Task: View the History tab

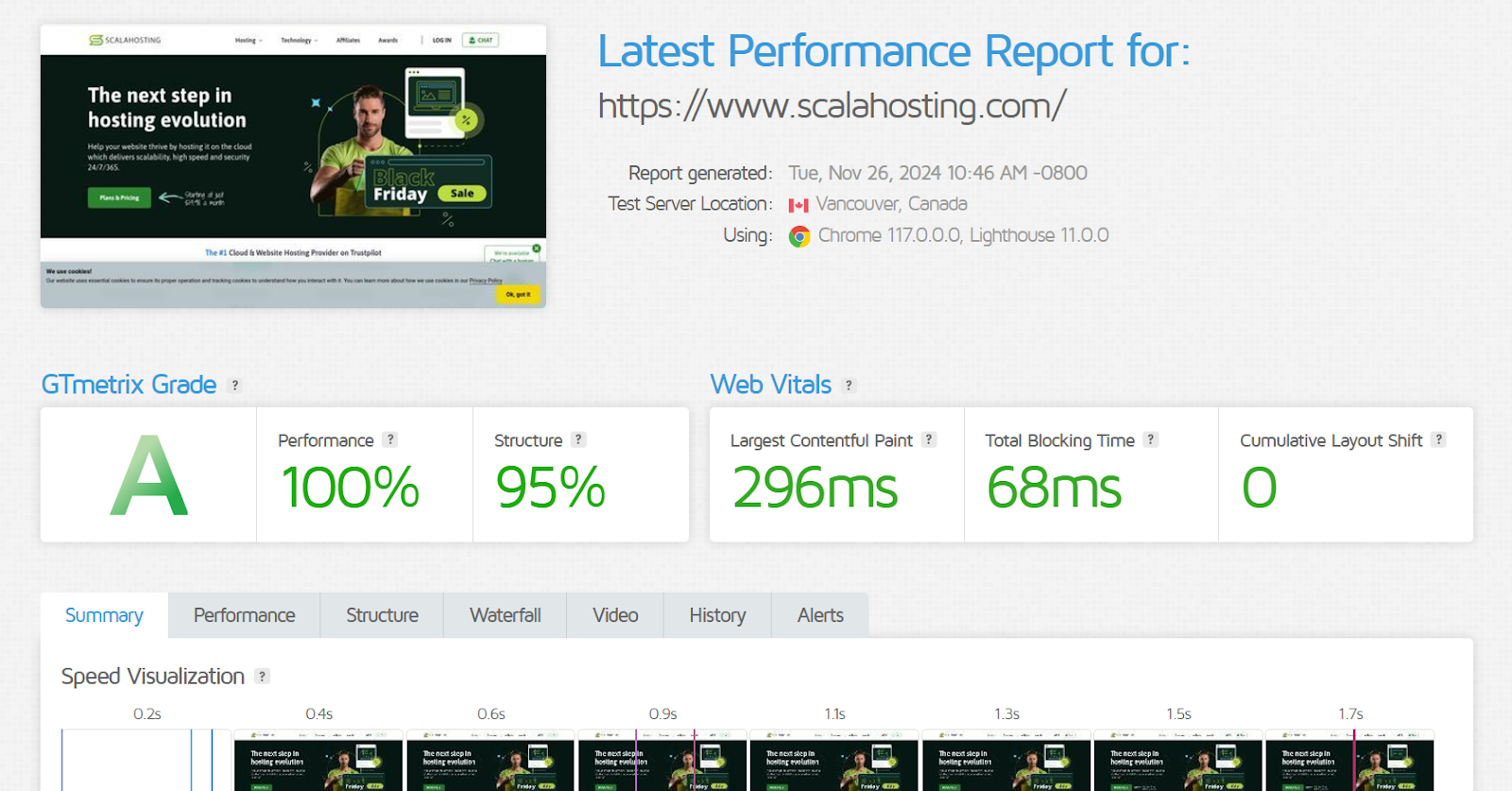Action: coord(717,615)
